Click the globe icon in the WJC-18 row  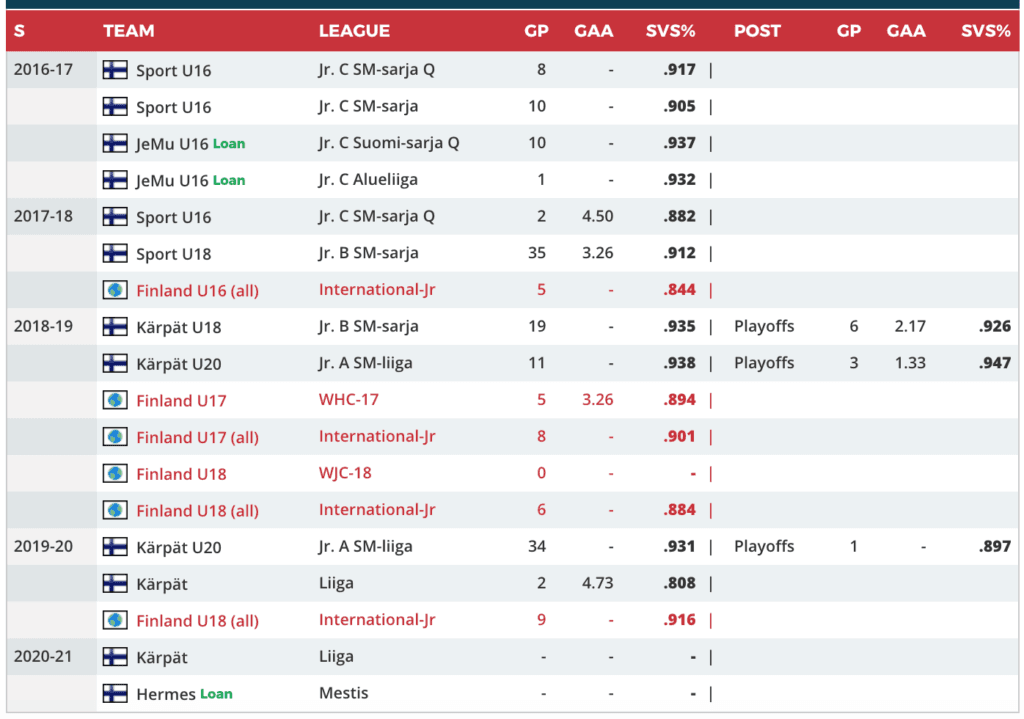[115, 473]
